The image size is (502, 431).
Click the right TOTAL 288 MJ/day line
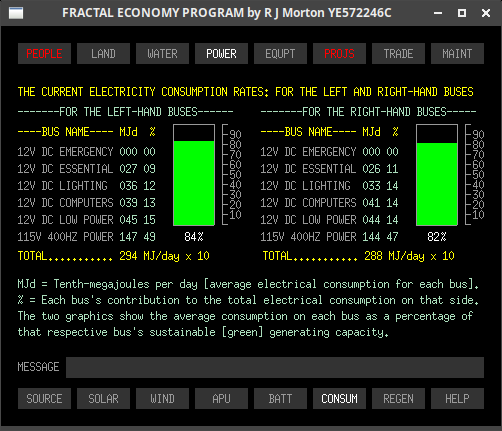tap(359, 256)
